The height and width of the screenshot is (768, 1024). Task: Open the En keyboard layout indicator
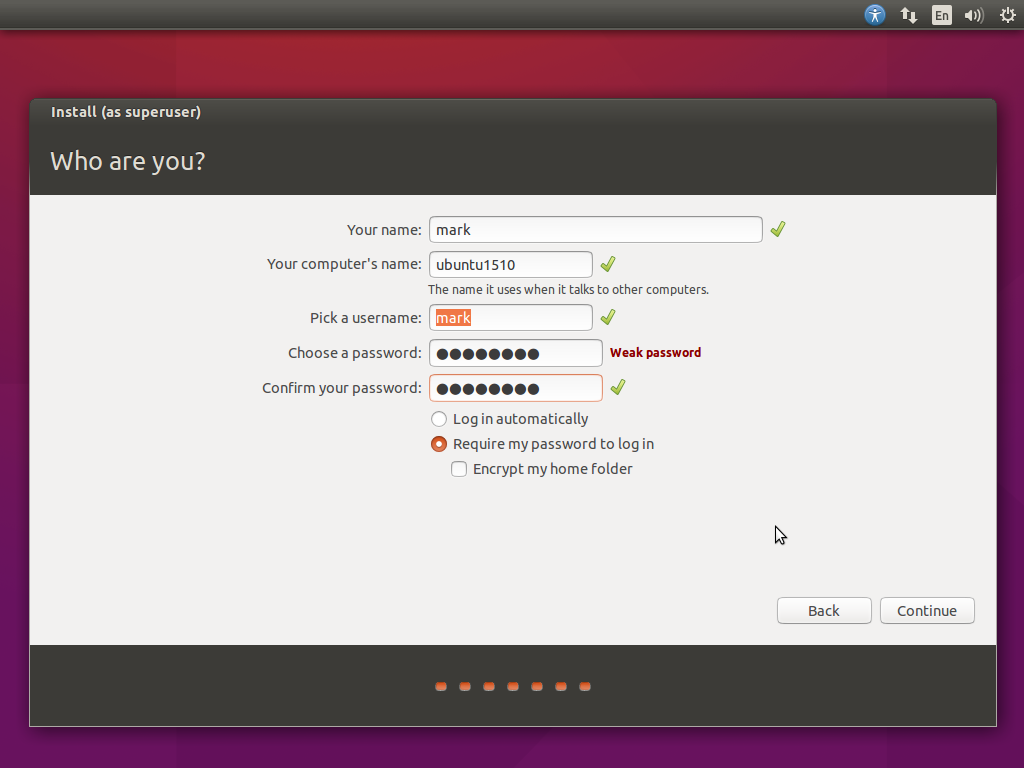click(x=941, y=15)
